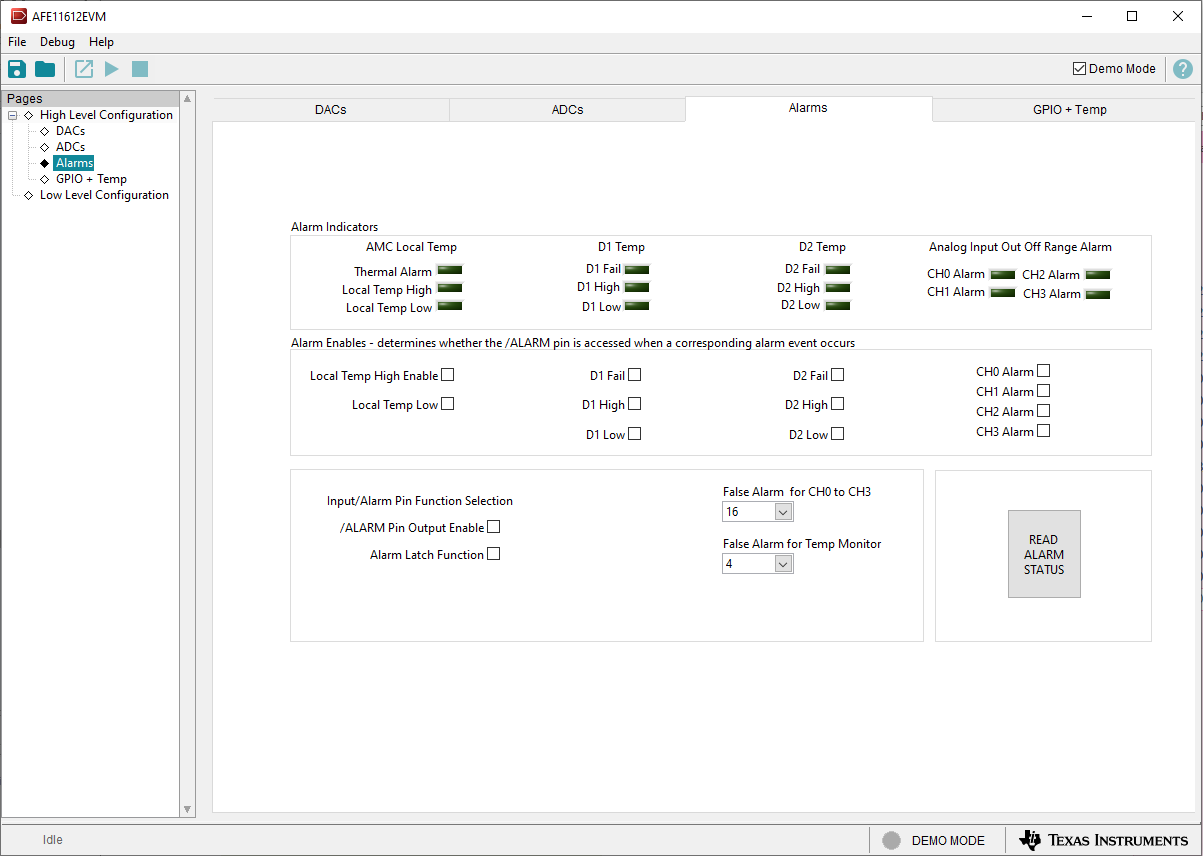Open help via the question mark icon

[x=1182, y=69]
